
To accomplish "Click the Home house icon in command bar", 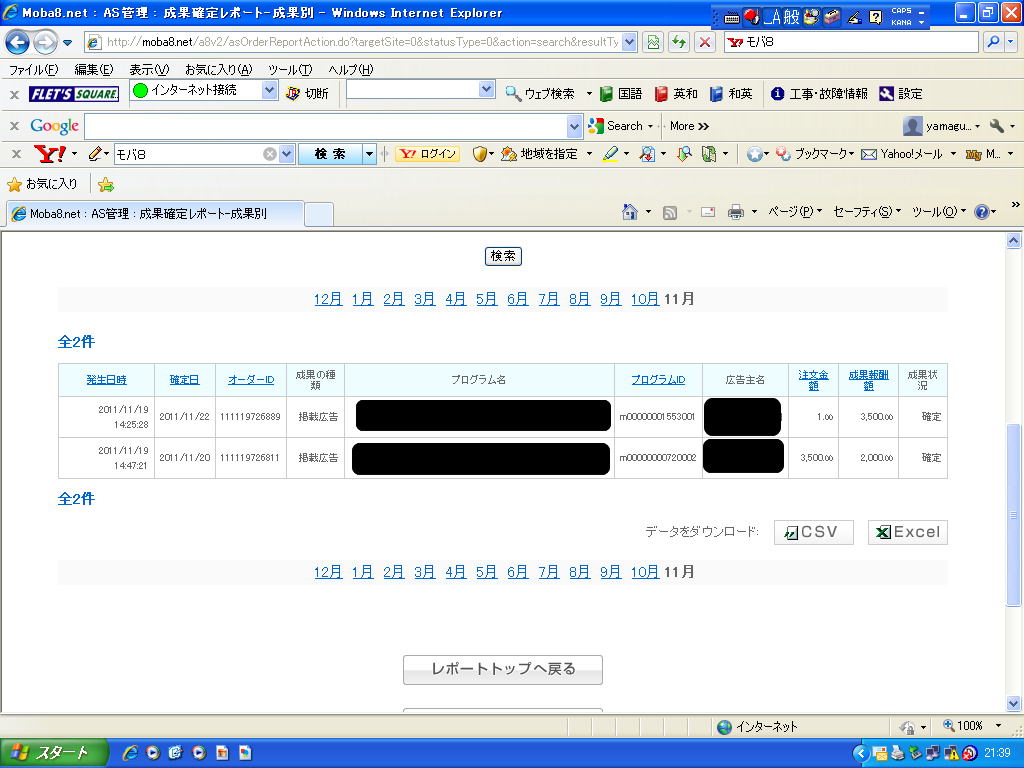I will tap(630, 212).
